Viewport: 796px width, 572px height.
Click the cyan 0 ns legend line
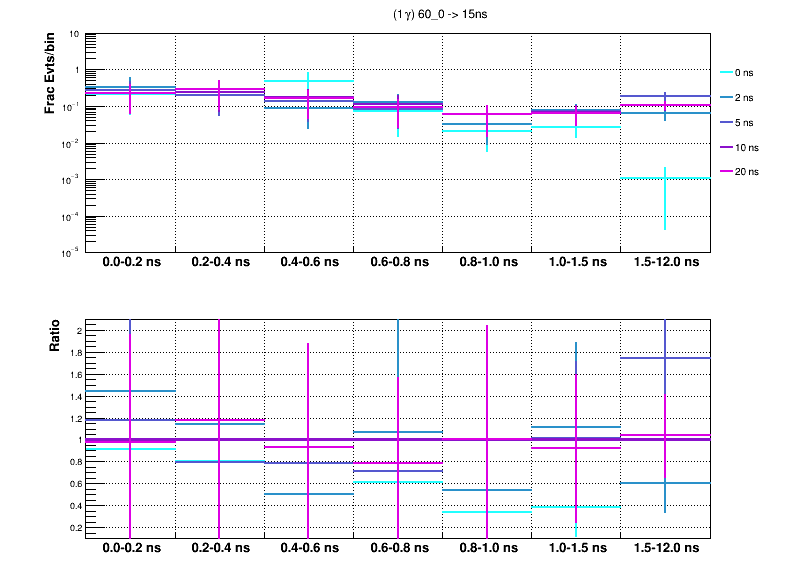[726, 72]
